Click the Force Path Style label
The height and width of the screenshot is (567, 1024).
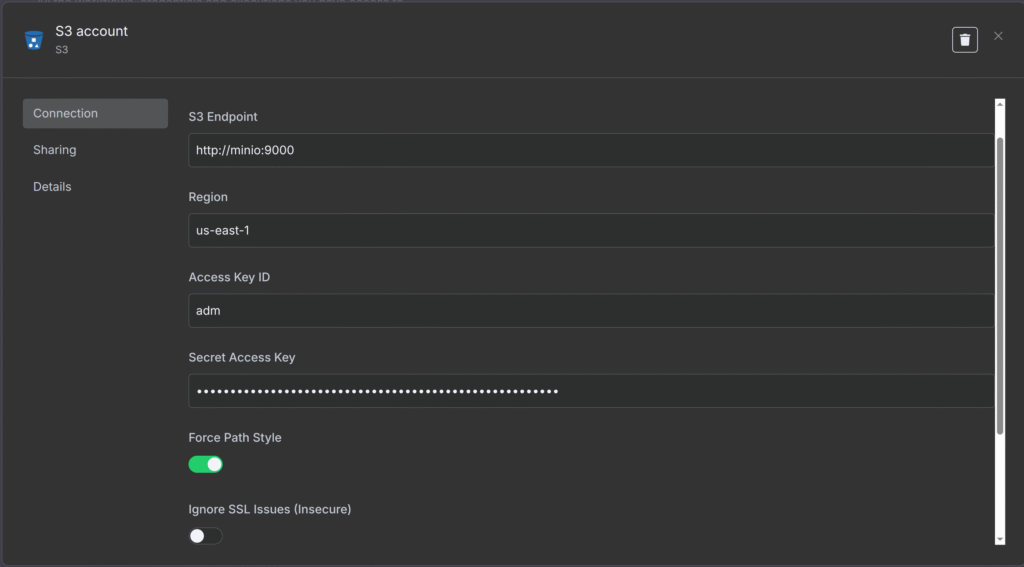[235, 438]
